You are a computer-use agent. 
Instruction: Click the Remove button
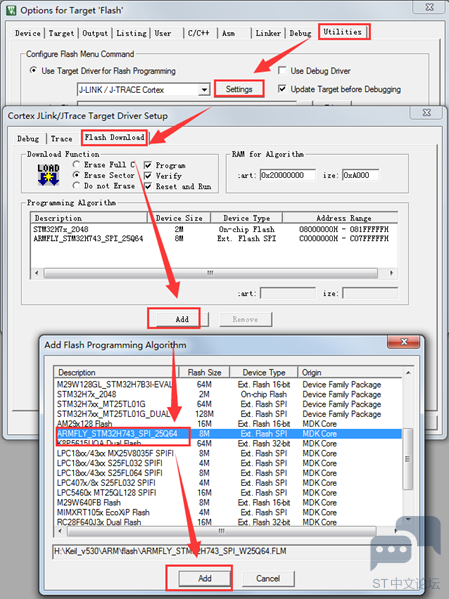click(245, 319)
